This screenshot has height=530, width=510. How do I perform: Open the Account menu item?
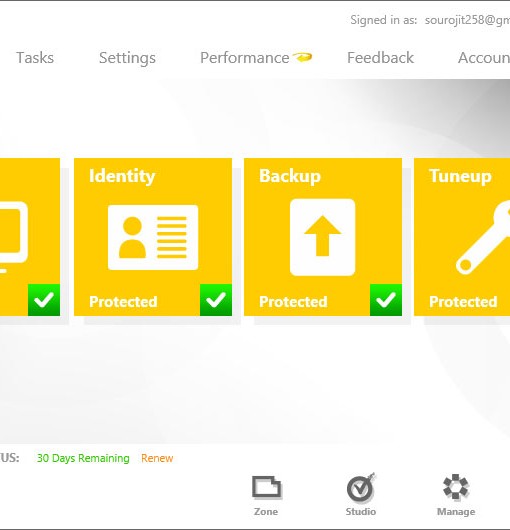[484, 58]
